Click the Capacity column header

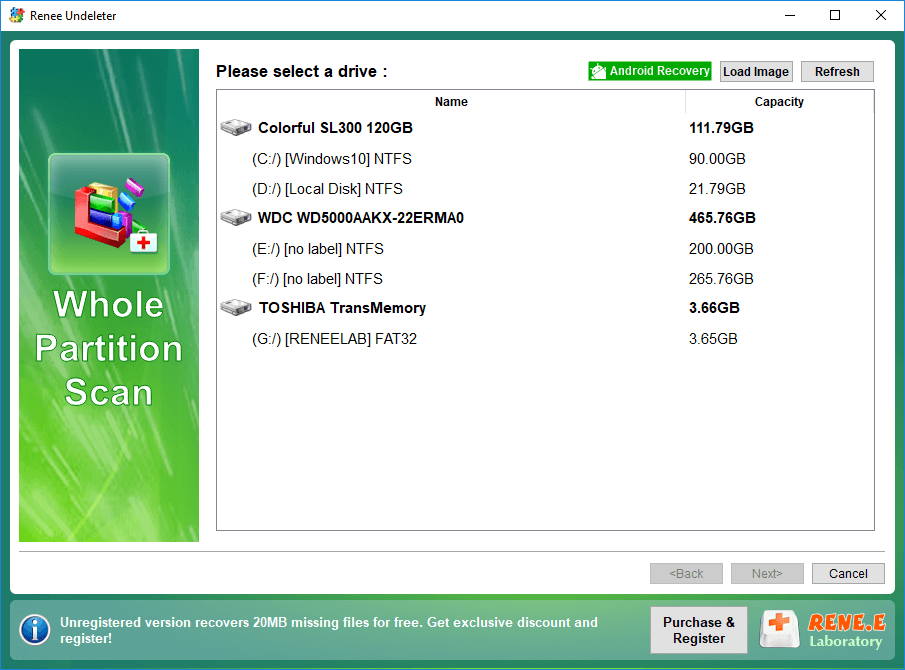779,102
